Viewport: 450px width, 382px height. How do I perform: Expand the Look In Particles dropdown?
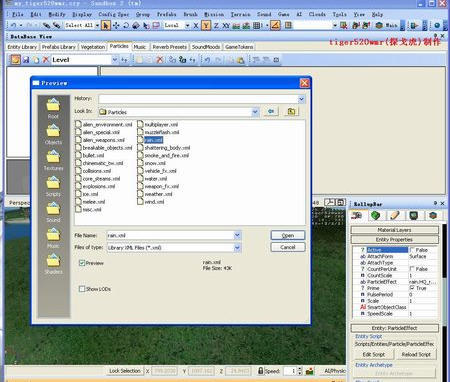pos(255,112)
